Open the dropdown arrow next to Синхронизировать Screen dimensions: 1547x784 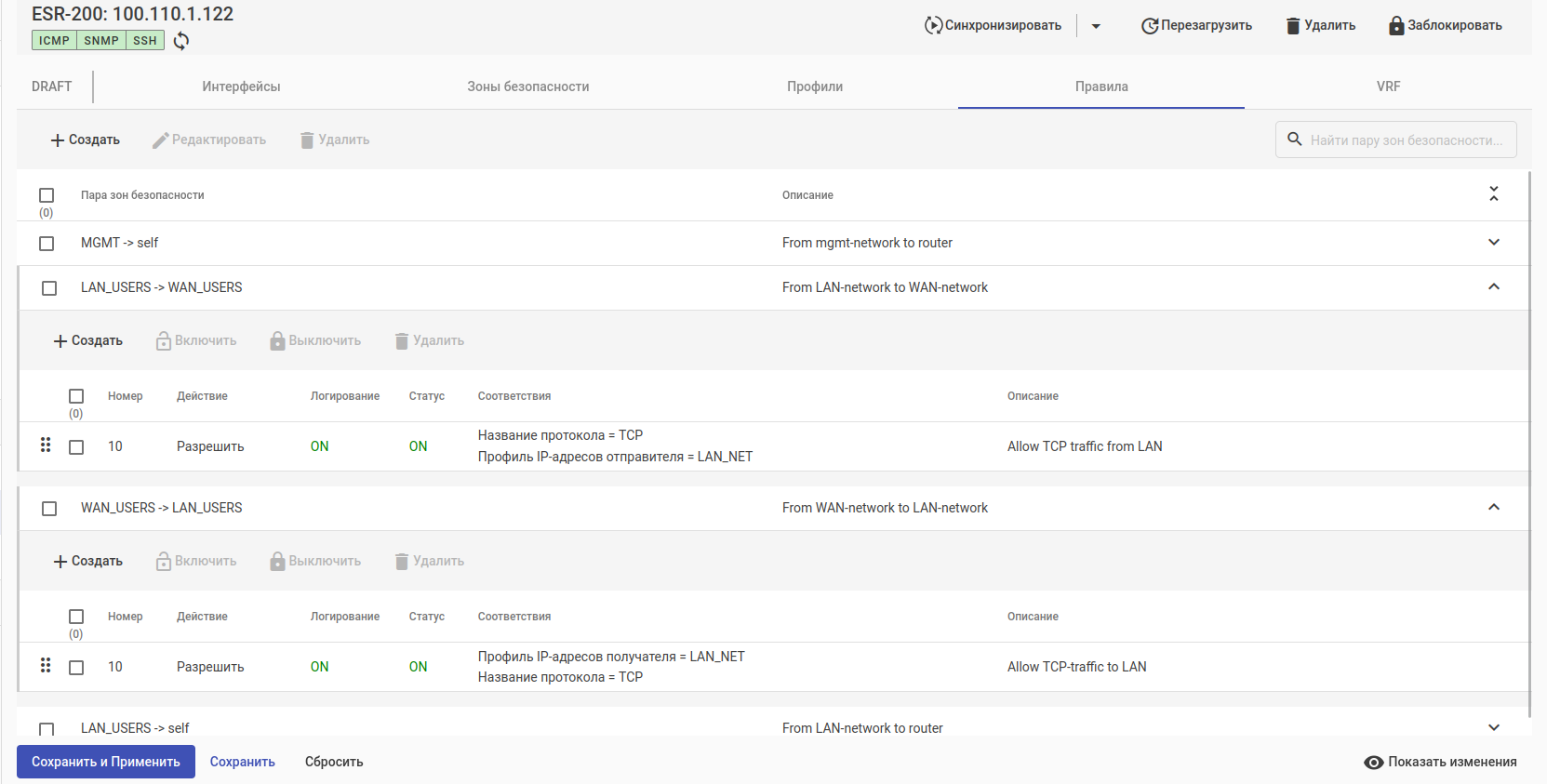click(1096, 26)
